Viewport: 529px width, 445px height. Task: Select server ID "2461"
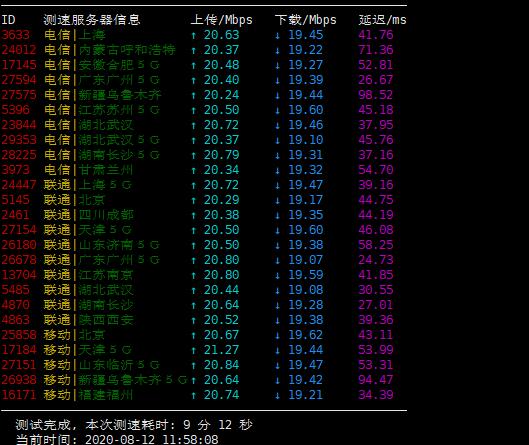16,215
